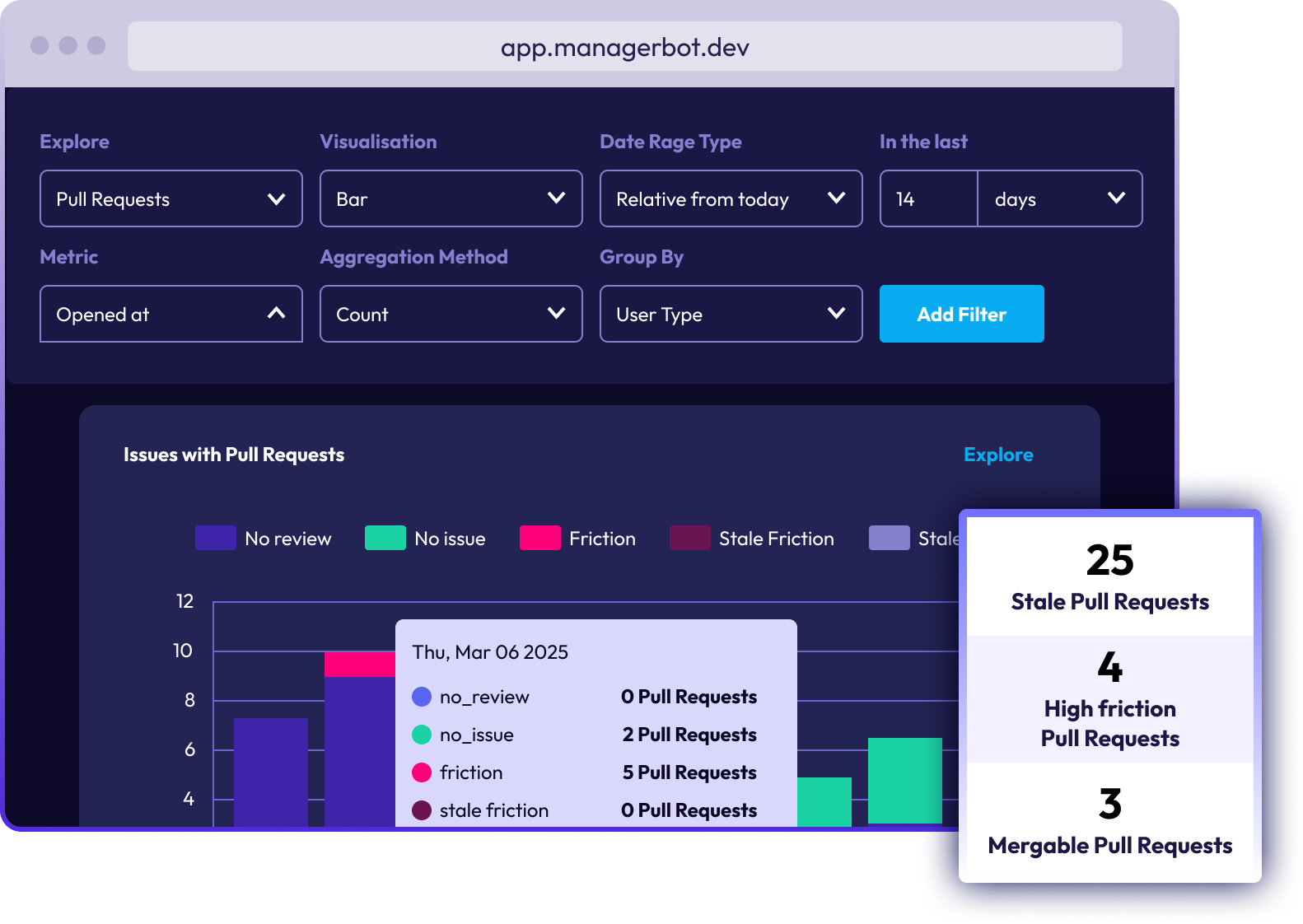Change the days time unit dropdown
1303x924 pixels.
click(1059, 198)
